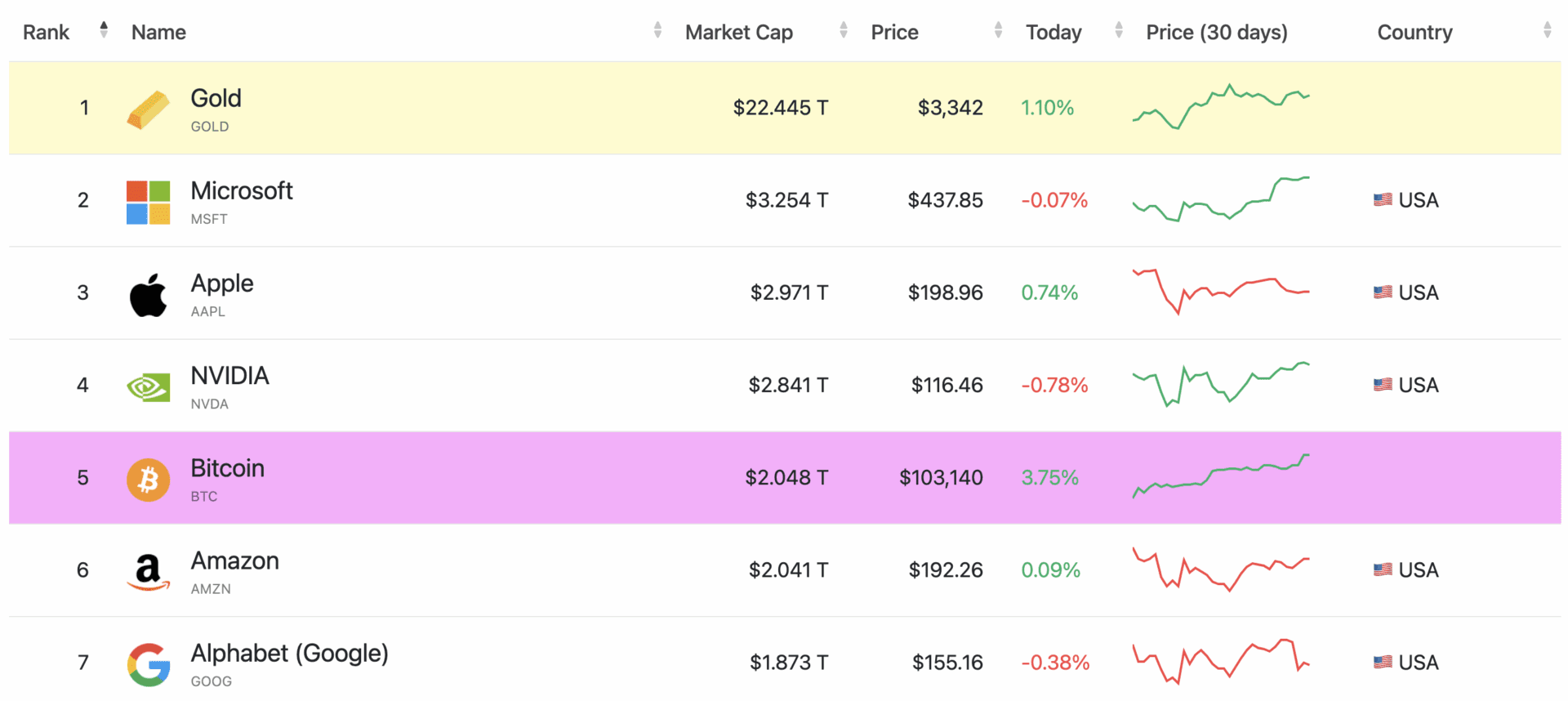Click the $437.85 Microsoft price

click(x=945, y=200)
